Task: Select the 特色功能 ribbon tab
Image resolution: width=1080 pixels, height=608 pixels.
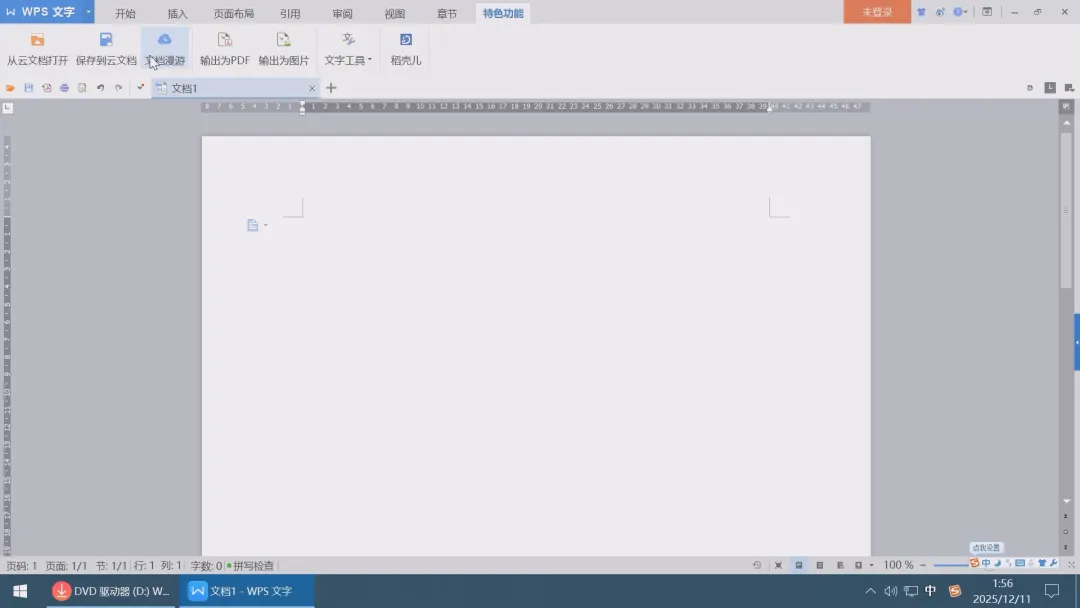Action: pos(503,13)
